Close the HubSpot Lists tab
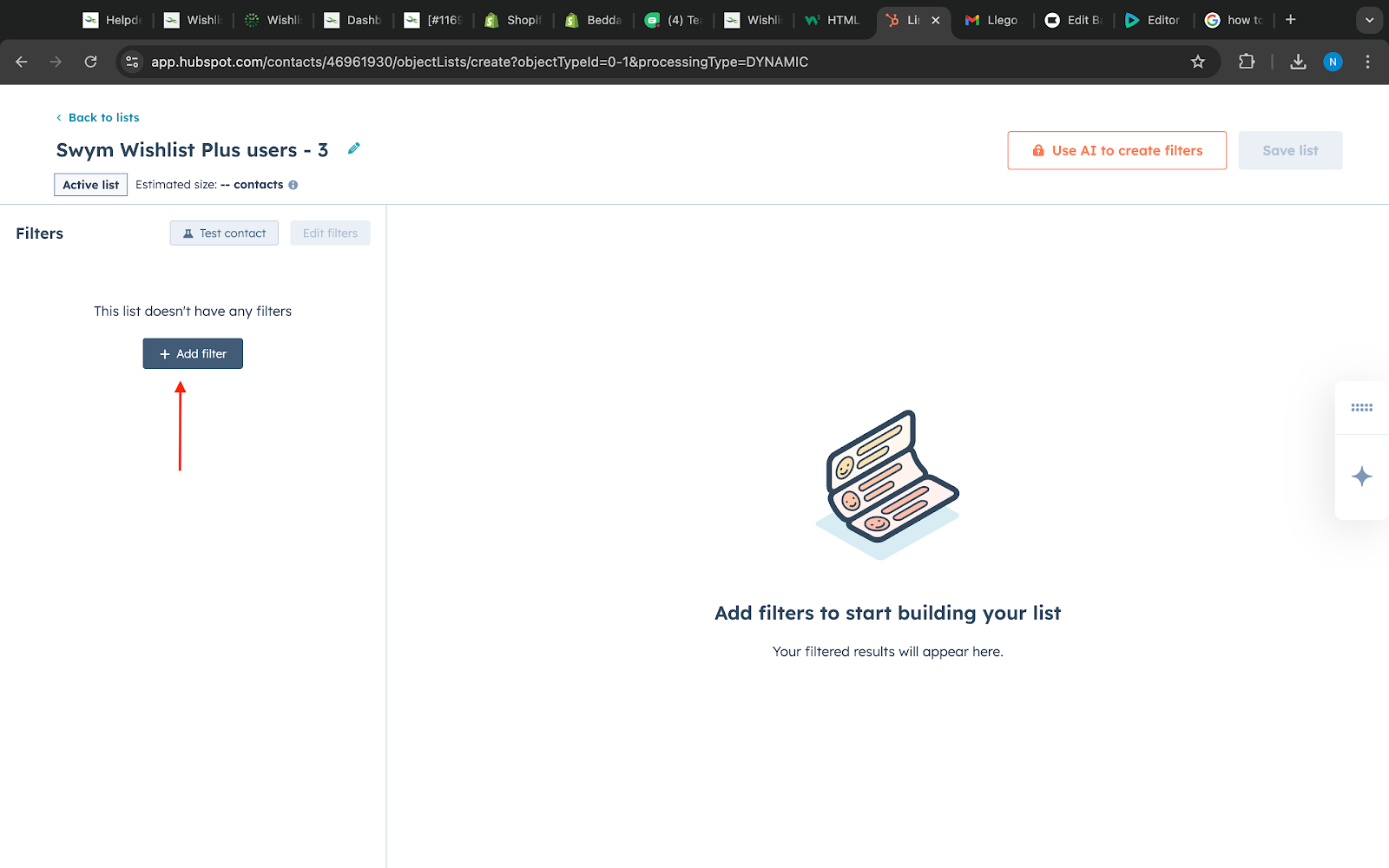The width and height of the screenshot is (1389, 868). point(936,20)
